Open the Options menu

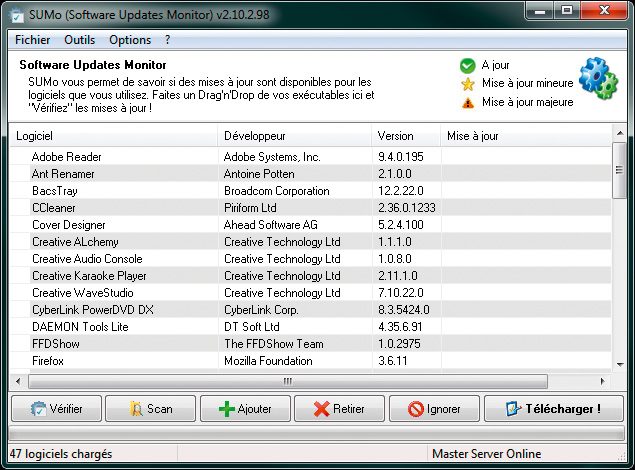(x=130, y=40)
